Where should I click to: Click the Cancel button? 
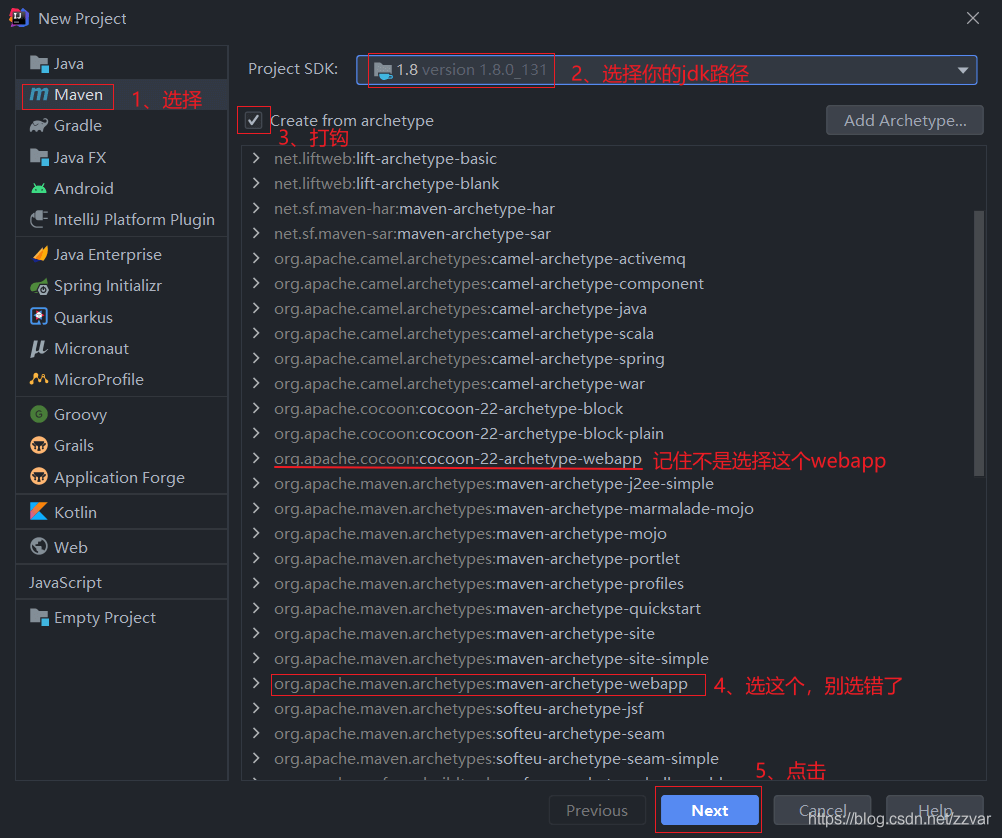(822, 810)
